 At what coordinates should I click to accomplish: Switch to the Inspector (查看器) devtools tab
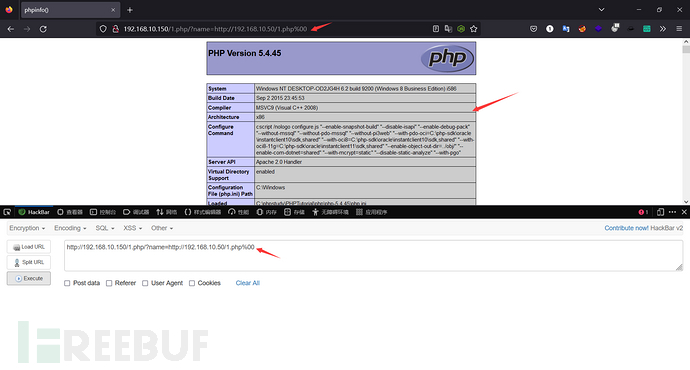(70, 212)
